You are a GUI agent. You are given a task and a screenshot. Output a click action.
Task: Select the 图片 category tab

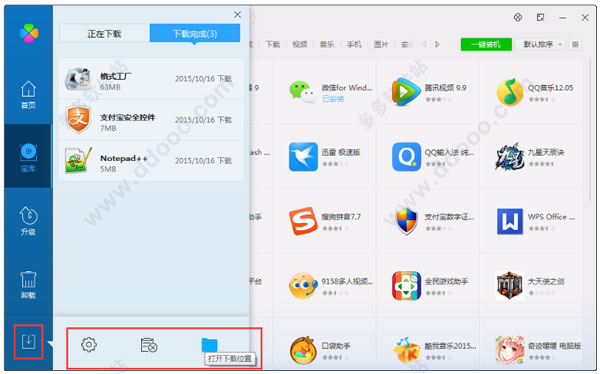pyautogui.click(x=381, y=44)
